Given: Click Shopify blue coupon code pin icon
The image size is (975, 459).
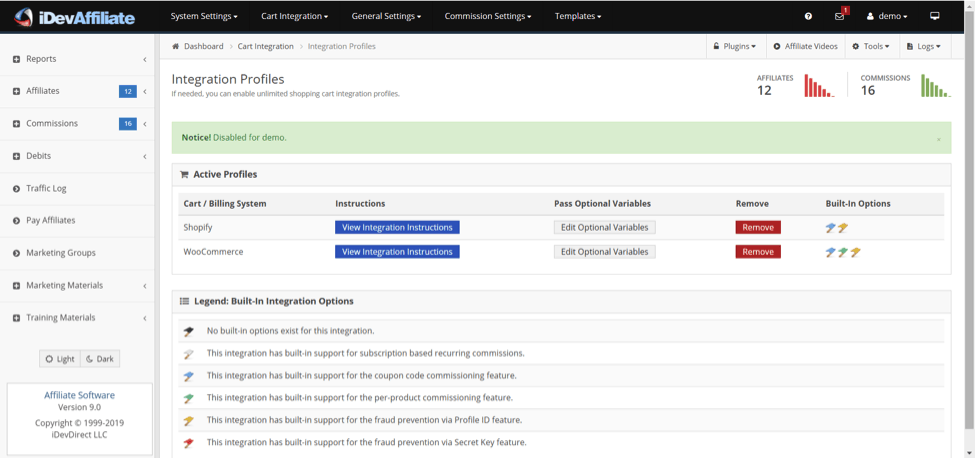Looking at the screenshot, I should 830,228.
